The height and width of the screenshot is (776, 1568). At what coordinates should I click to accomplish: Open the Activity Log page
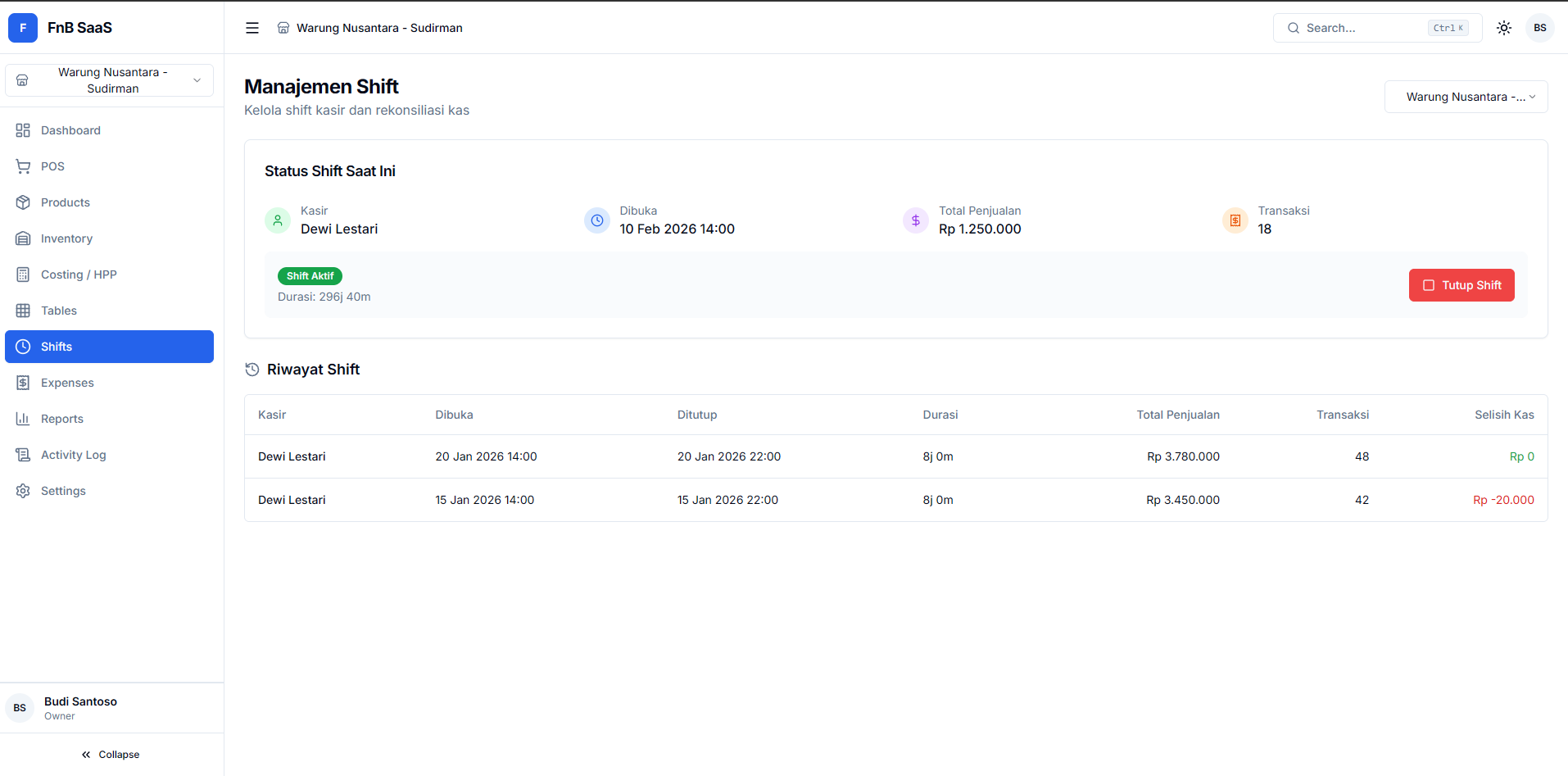pyautogui.click(x=73, y=455)
